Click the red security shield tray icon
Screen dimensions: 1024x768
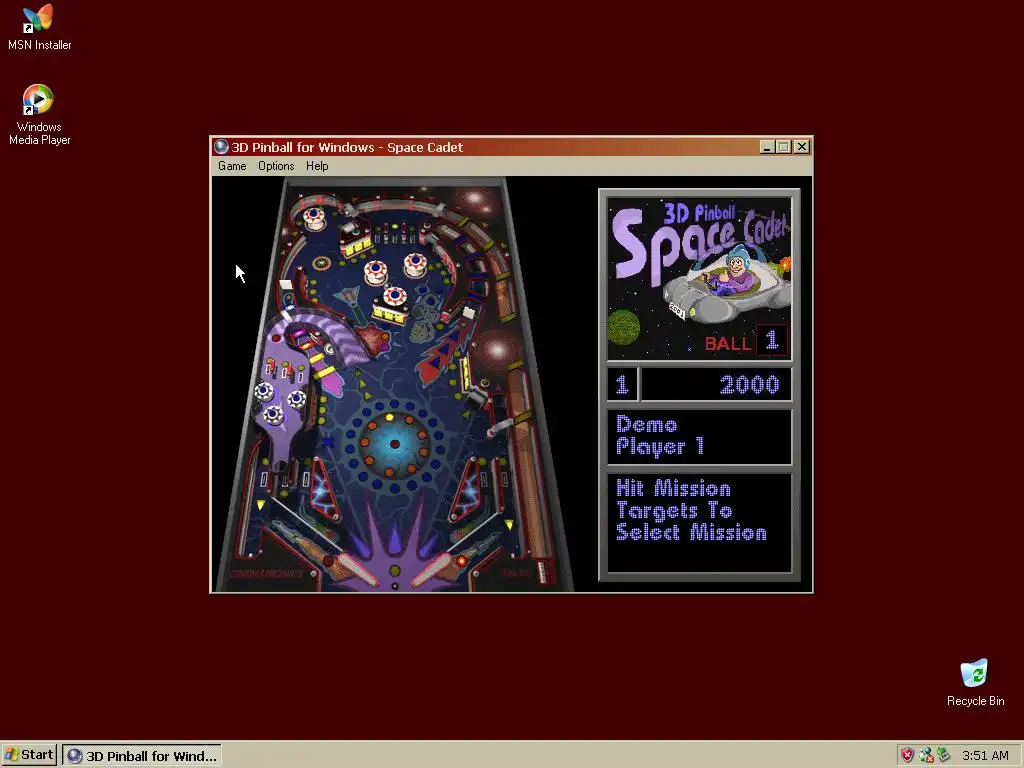[x=907, y=755]
